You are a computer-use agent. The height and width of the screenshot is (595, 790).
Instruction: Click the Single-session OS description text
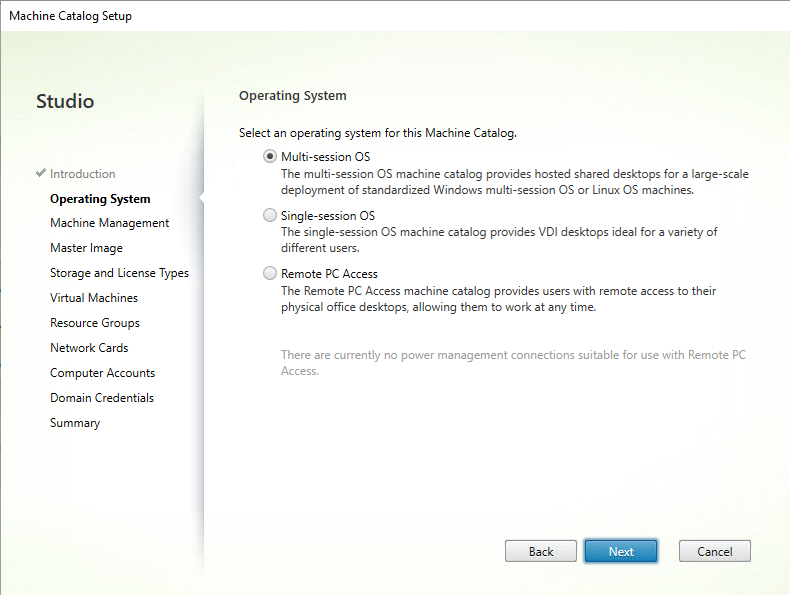pyautogui.click(x=499, y=240)
